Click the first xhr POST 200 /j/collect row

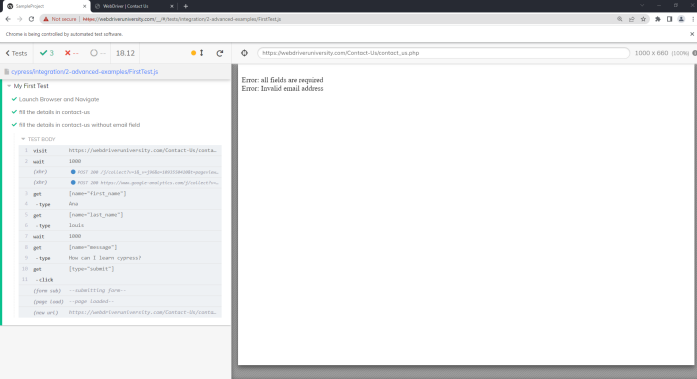coord(120,172)
